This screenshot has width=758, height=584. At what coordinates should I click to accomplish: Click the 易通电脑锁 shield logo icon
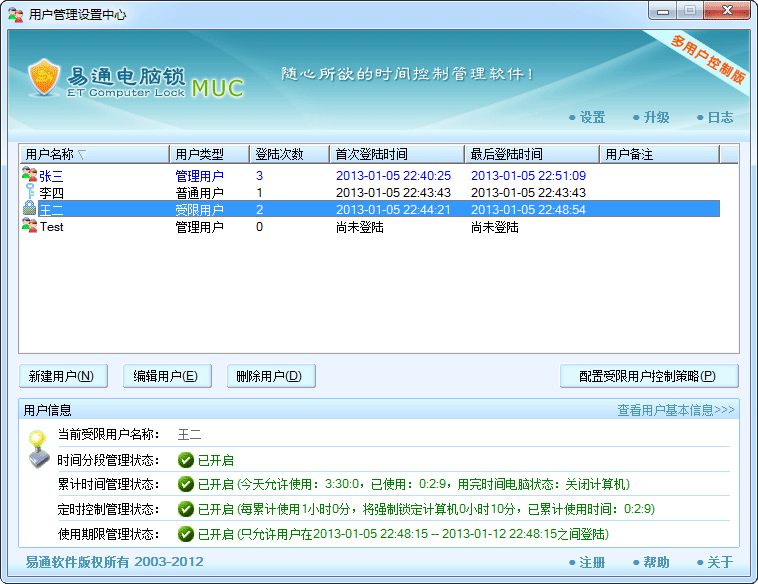pos(44,77)
